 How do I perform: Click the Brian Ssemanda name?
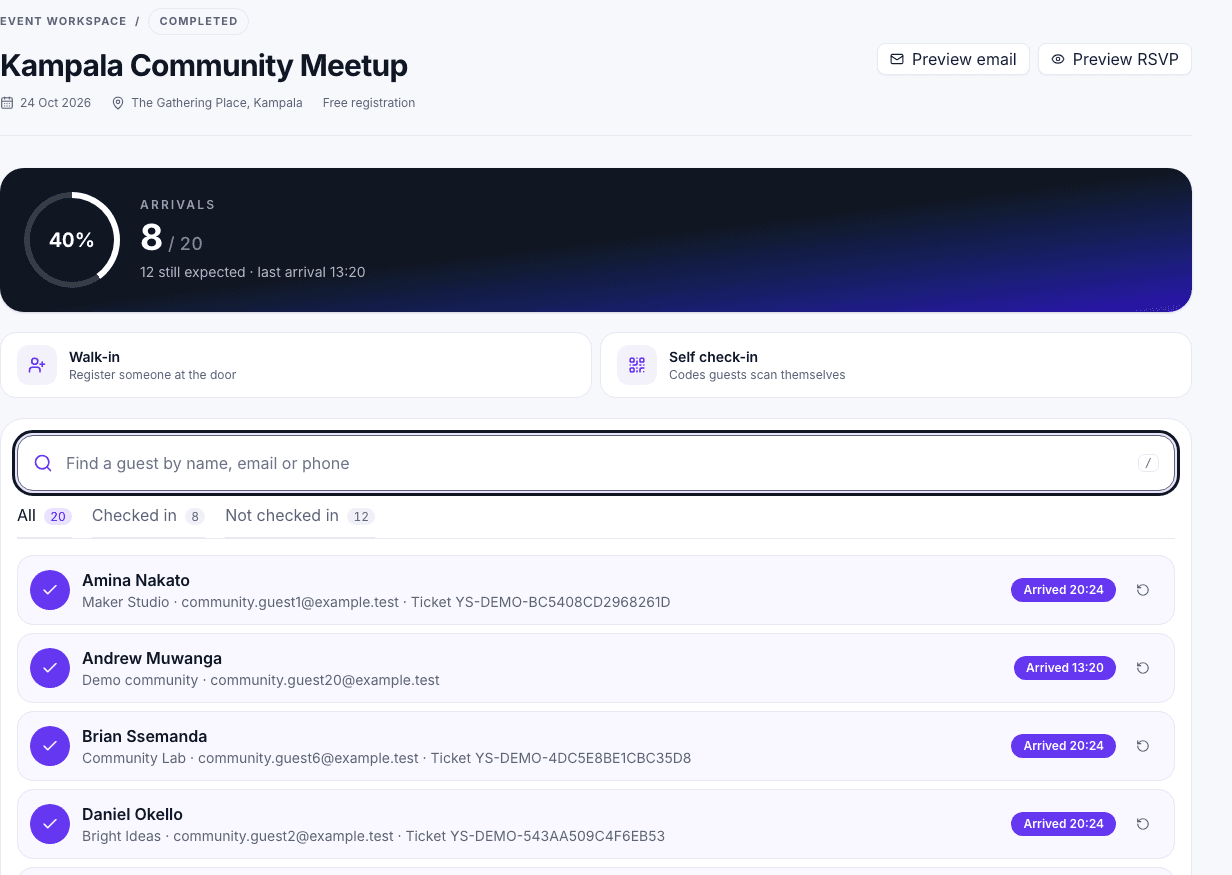(x=145, y=736)
